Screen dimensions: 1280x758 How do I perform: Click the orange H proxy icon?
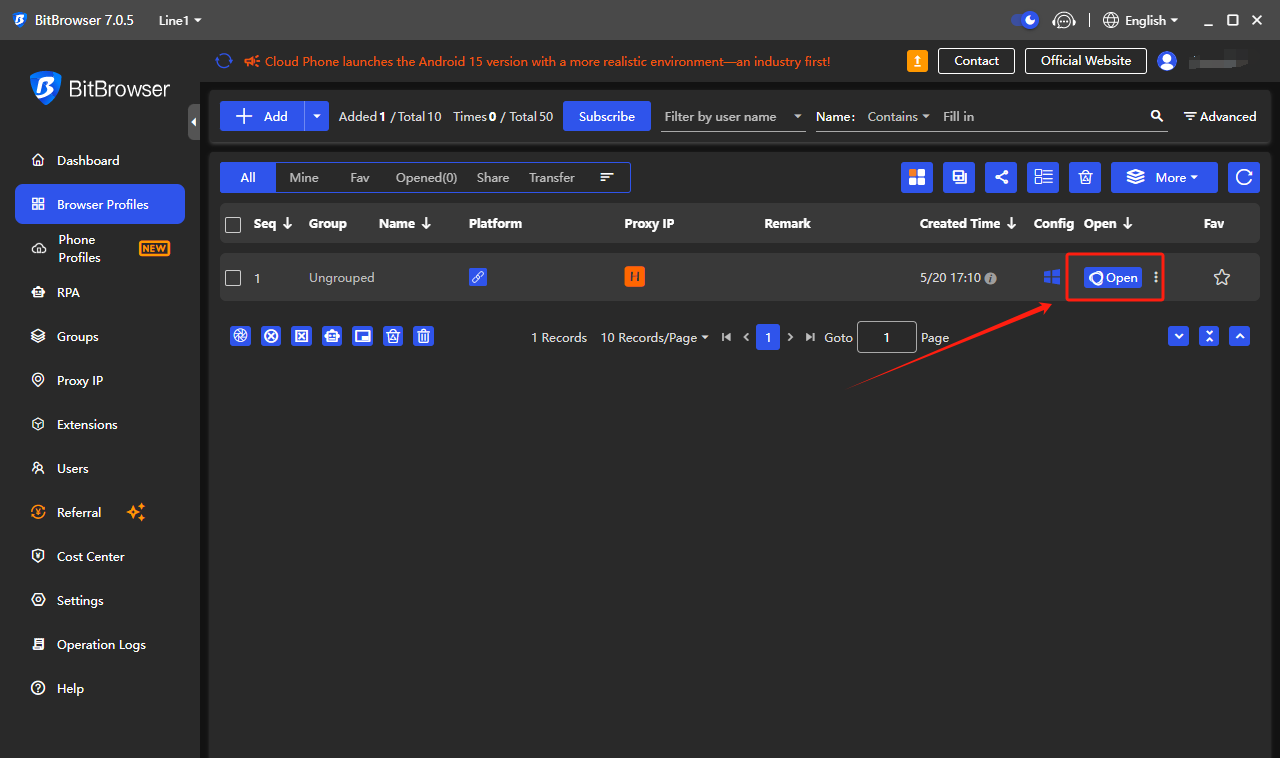(635, 277)
